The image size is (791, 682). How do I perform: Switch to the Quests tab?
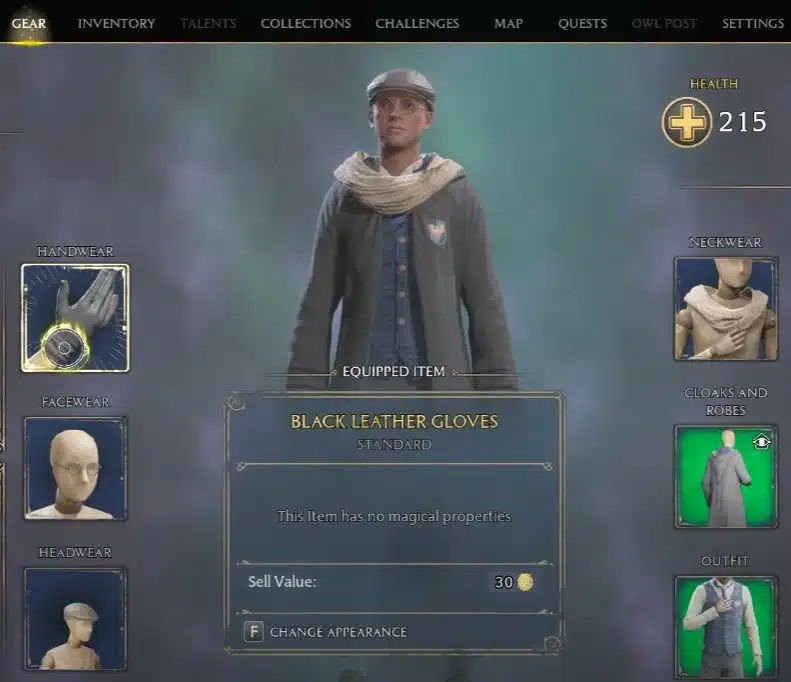(583, 23)
